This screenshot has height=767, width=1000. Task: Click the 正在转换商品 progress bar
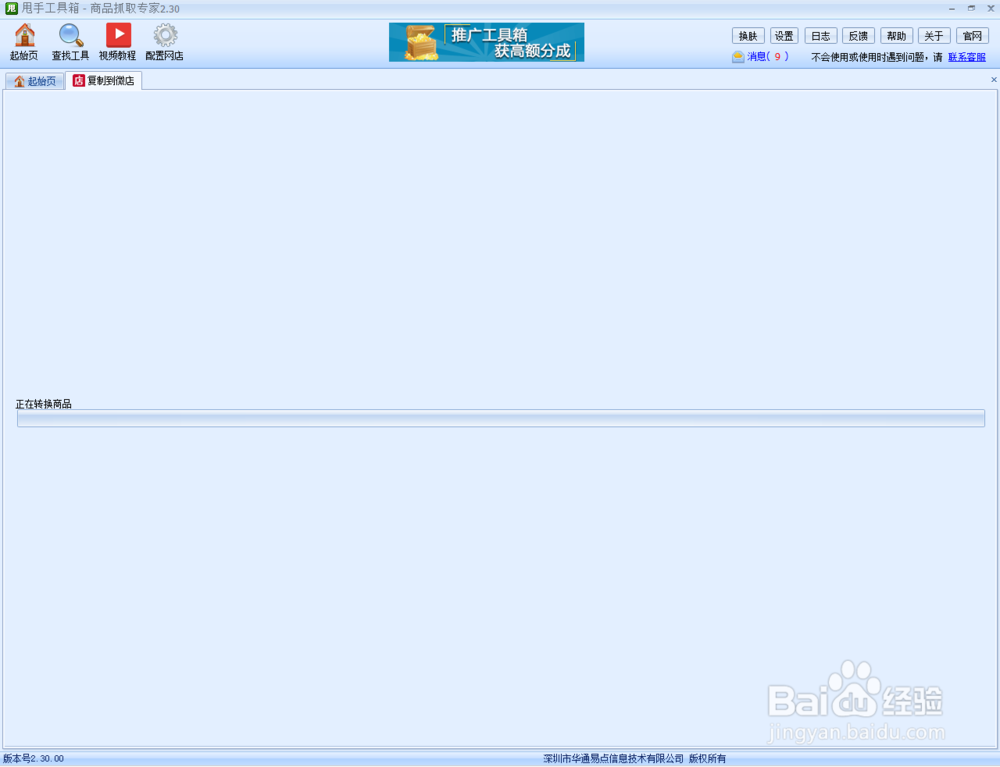[x=500, y=419]
